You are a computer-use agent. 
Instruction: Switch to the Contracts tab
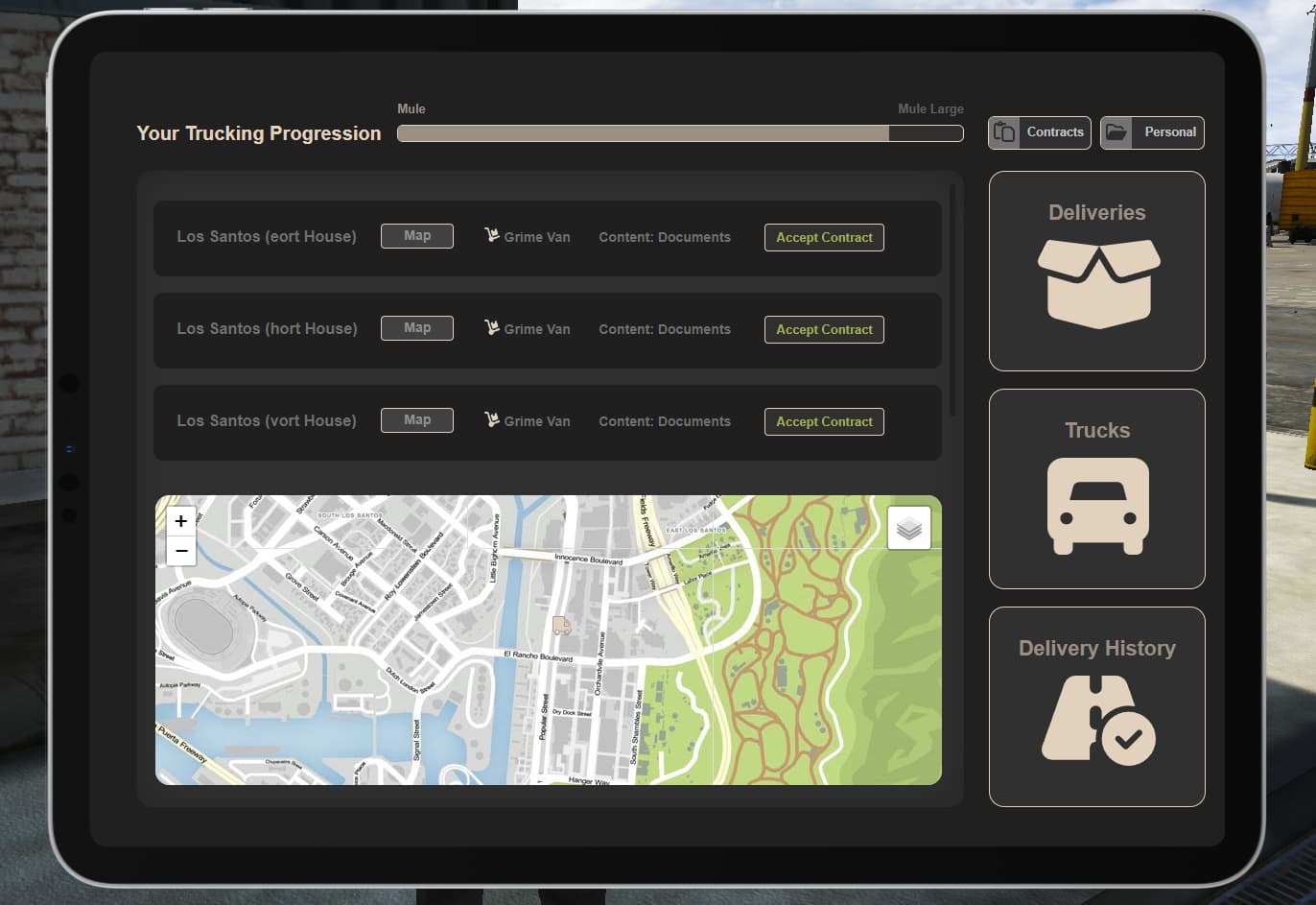click(1040, 132)
